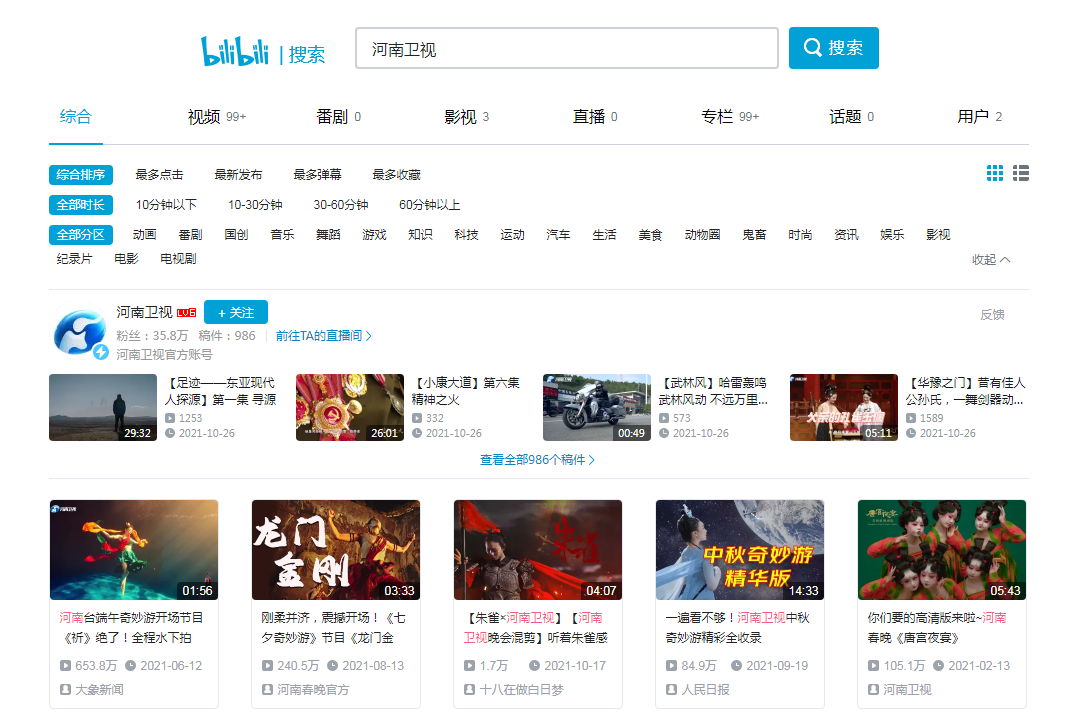Select 番剧 tab
Image resolution: width=1069 pixels, height=719 pixels.
[338, 117]
